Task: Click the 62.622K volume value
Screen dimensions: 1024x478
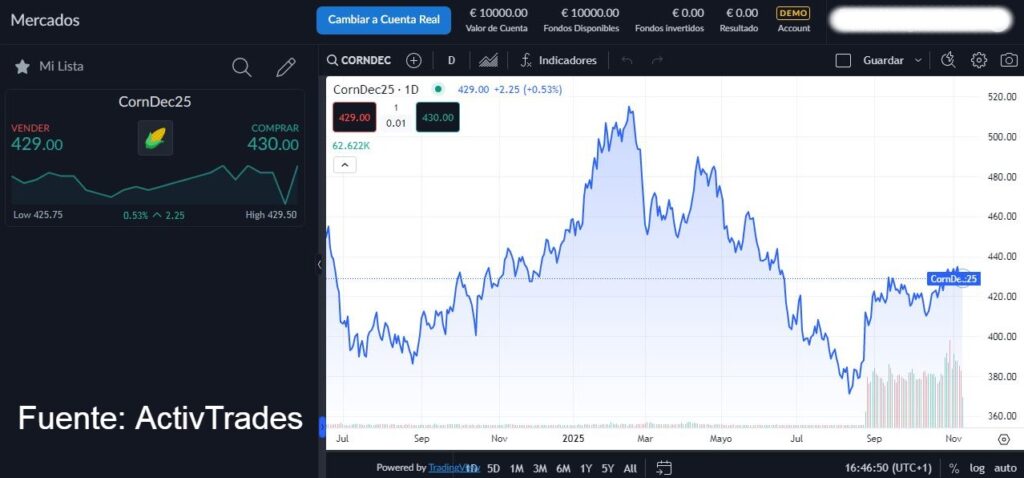Action: (x=351, y=146)
